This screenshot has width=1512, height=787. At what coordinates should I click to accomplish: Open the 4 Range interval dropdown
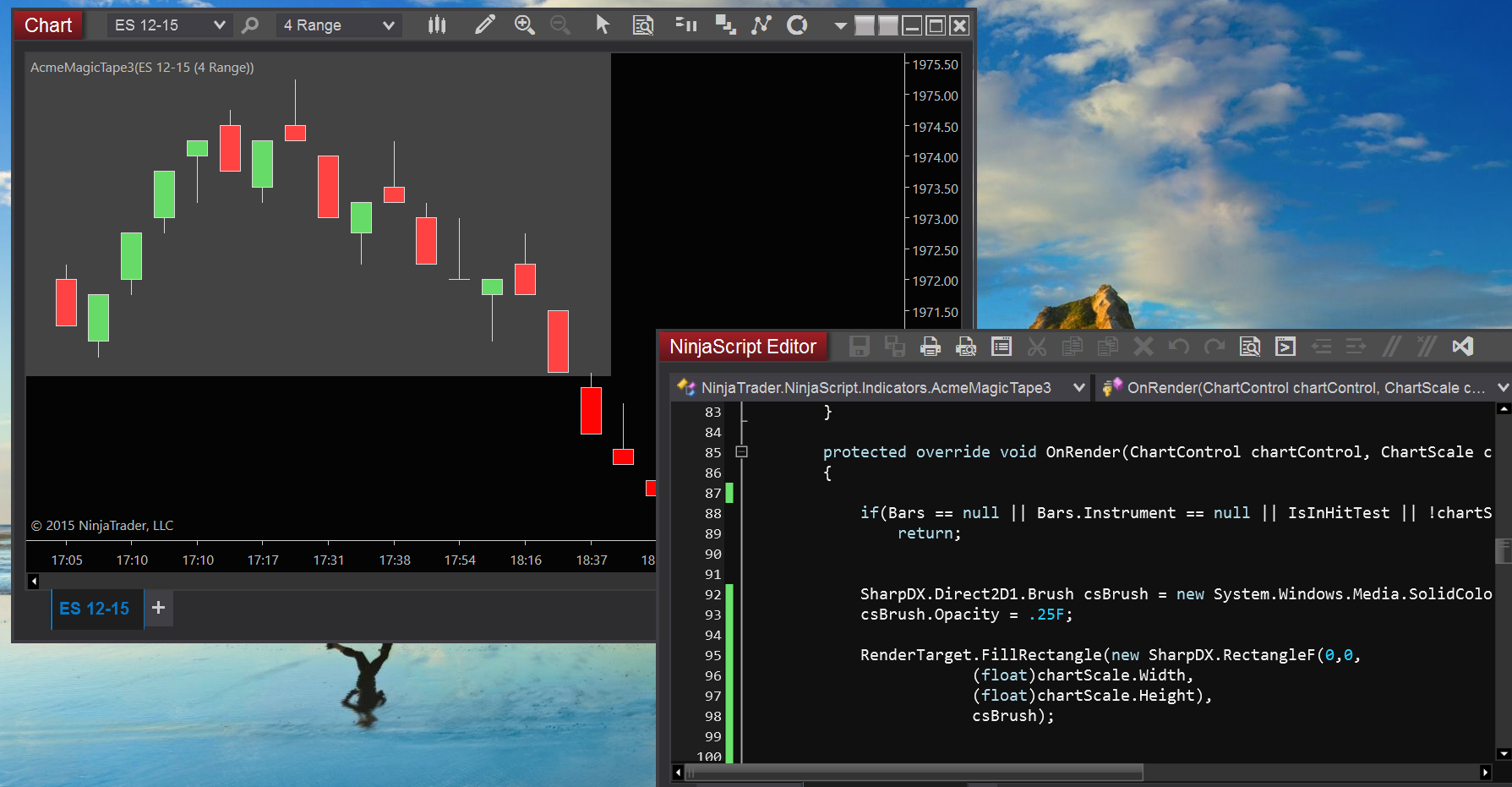point(338,25)
